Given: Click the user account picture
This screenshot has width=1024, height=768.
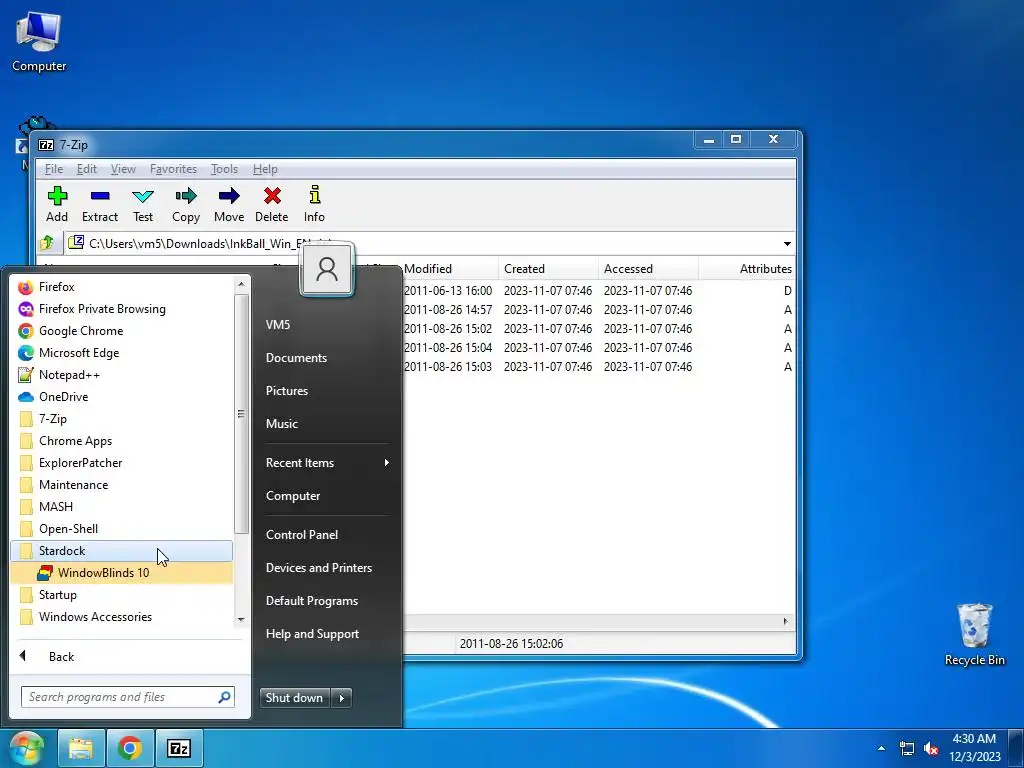Looking at the screenshot, I should click(327, 270).
